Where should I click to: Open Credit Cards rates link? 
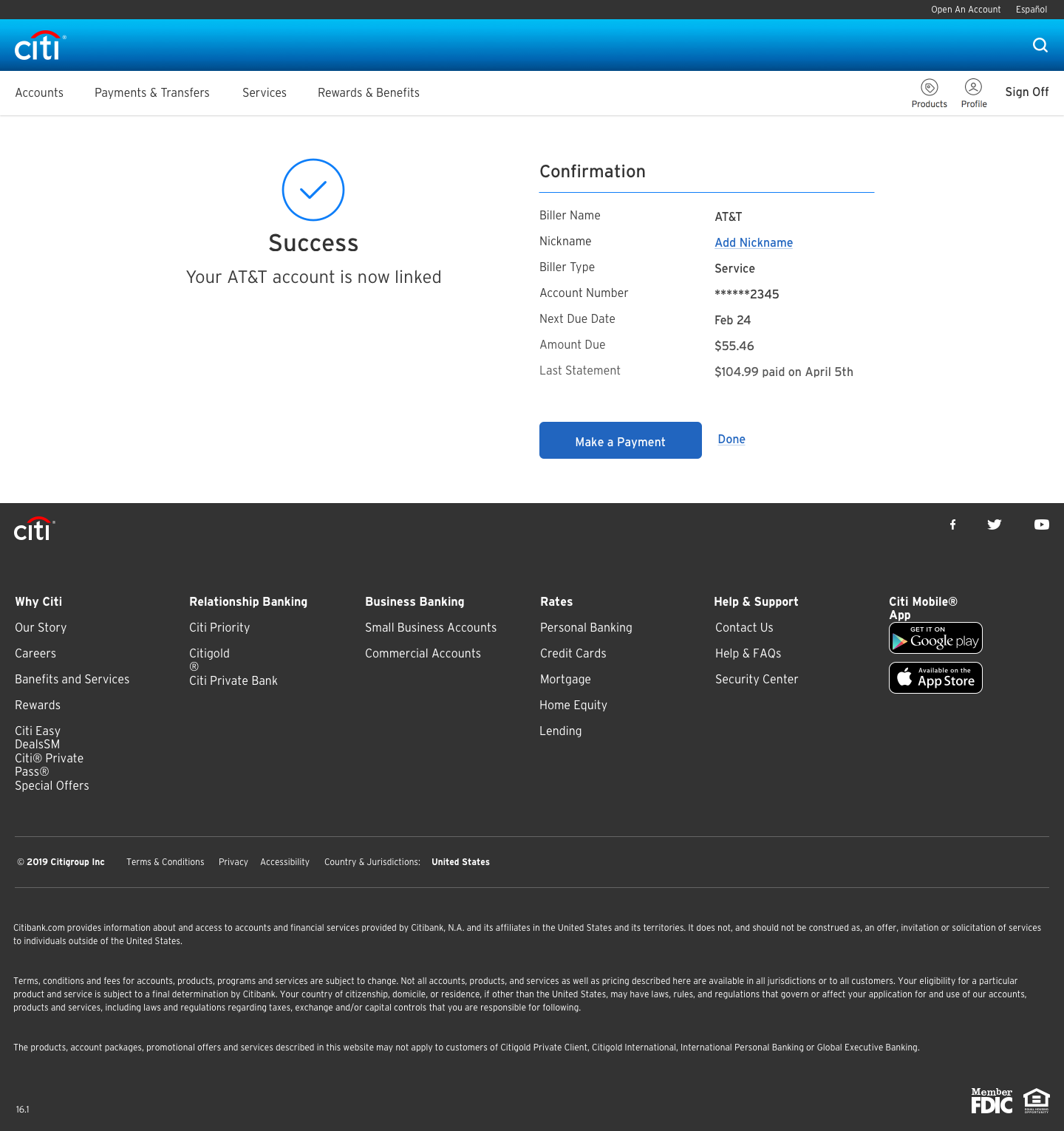[573, 653]
